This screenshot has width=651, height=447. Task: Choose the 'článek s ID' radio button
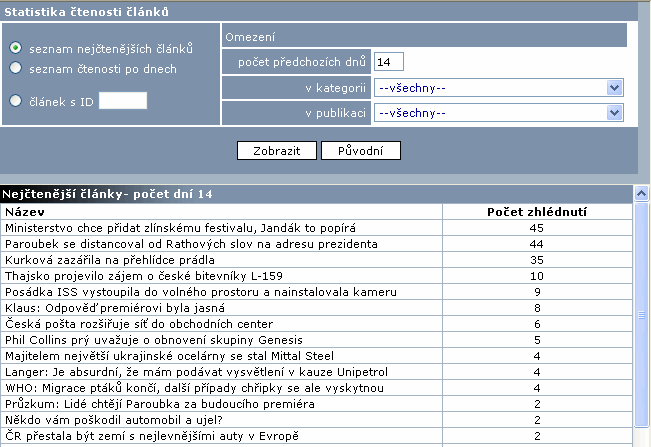click(16, 100)
